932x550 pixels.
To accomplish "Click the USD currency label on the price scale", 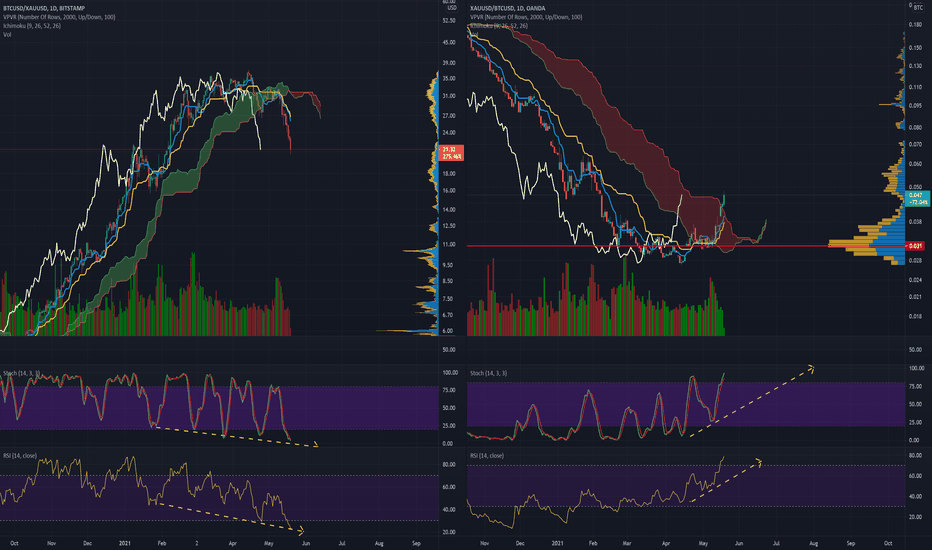I will pos(452,8).
